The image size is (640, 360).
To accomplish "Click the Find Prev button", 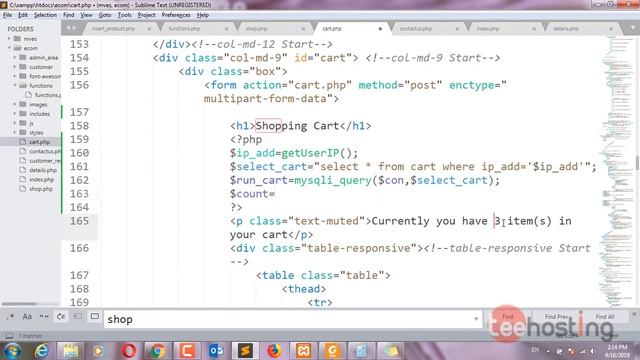I will [x=556, y=317].
